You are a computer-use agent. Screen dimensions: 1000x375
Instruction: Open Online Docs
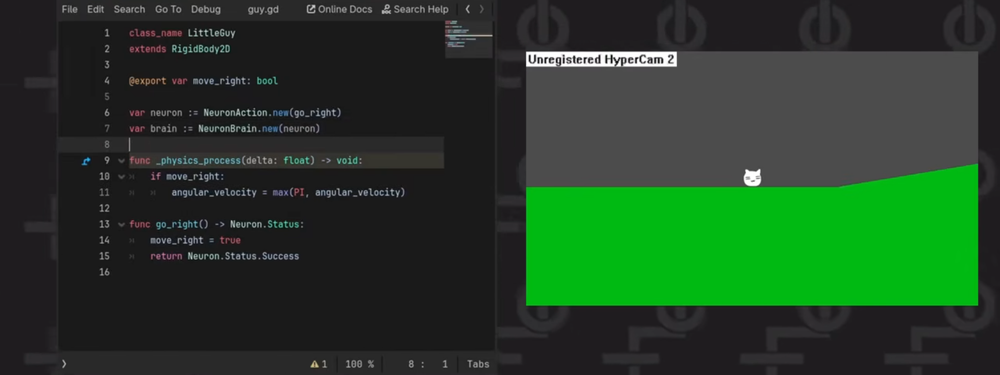coord(340,10)
